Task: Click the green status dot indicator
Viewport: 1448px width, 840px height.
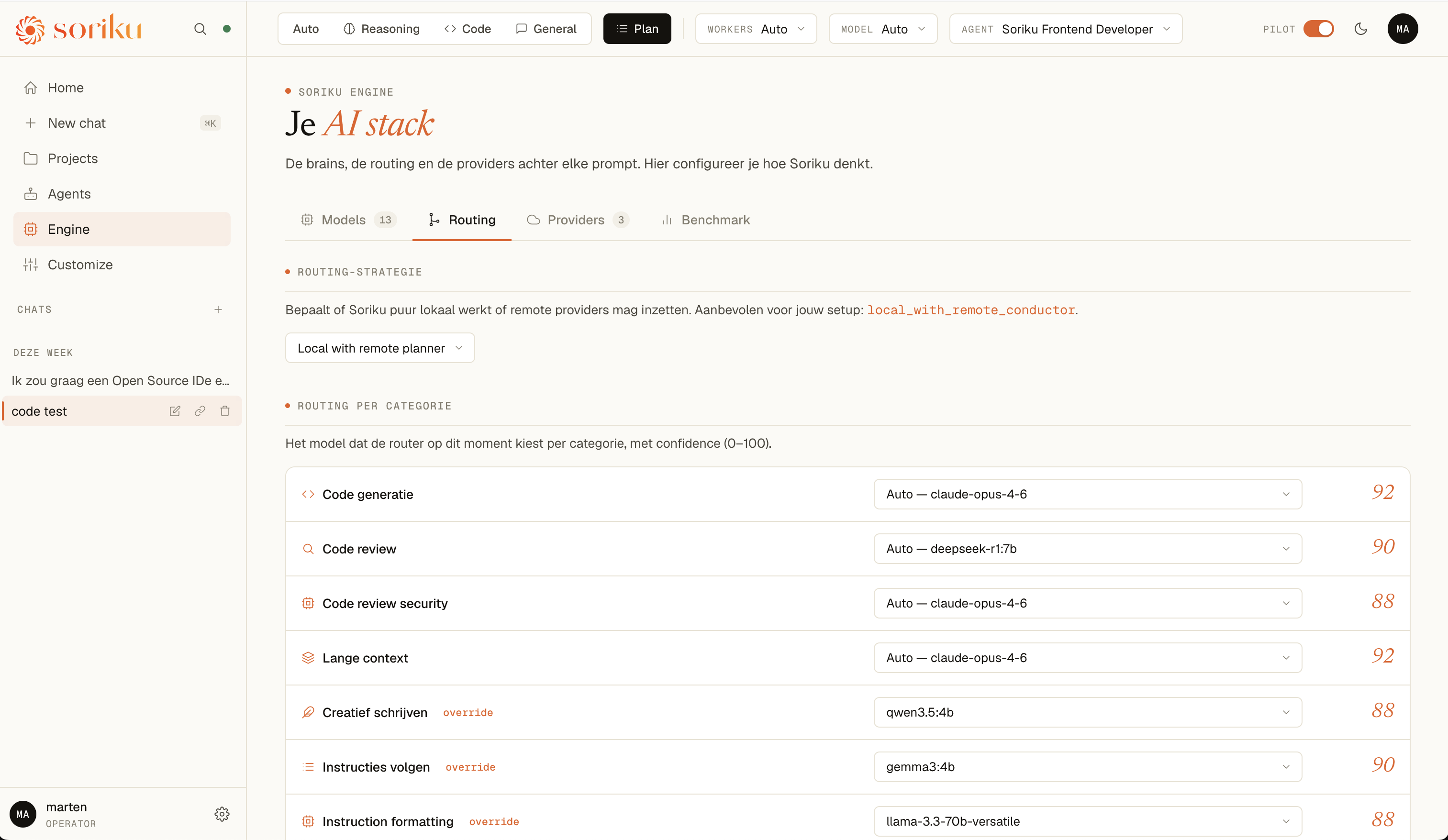Action: click(x=227, y=29)
